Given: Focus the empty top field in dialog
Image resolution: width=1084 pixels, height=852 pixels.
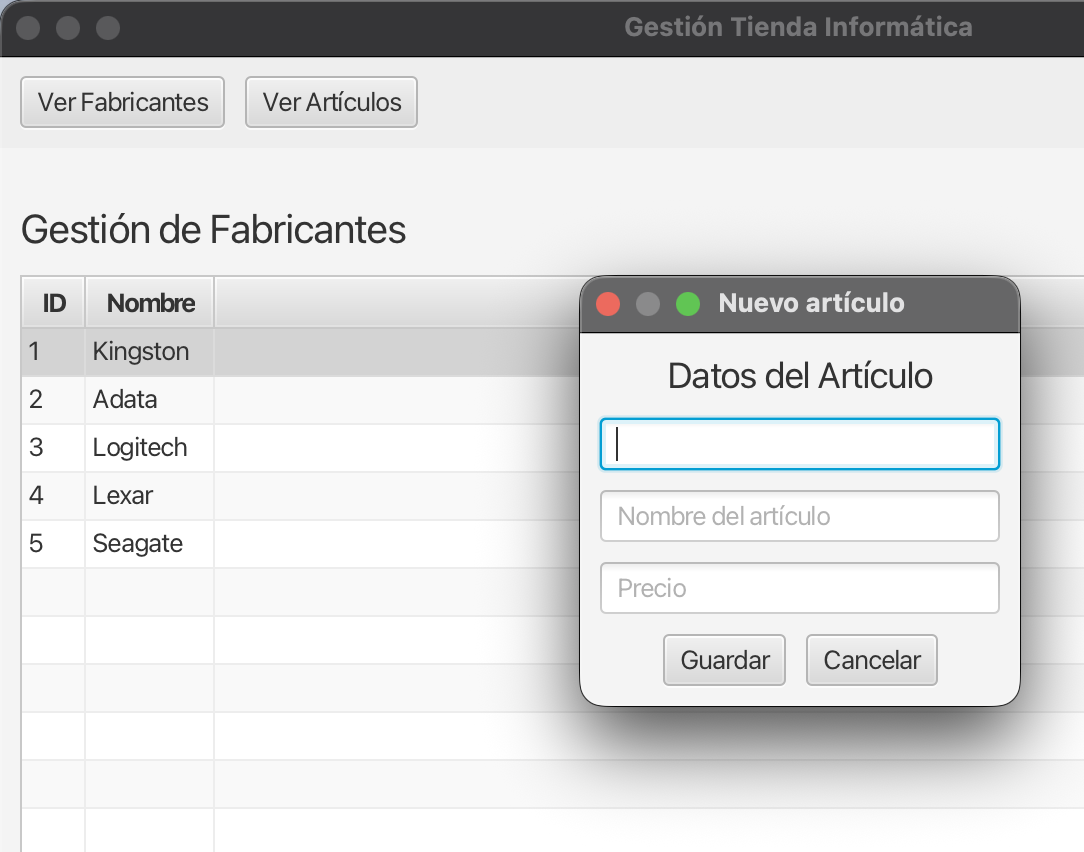Looking at the screenshot, I should pos(800,444).
